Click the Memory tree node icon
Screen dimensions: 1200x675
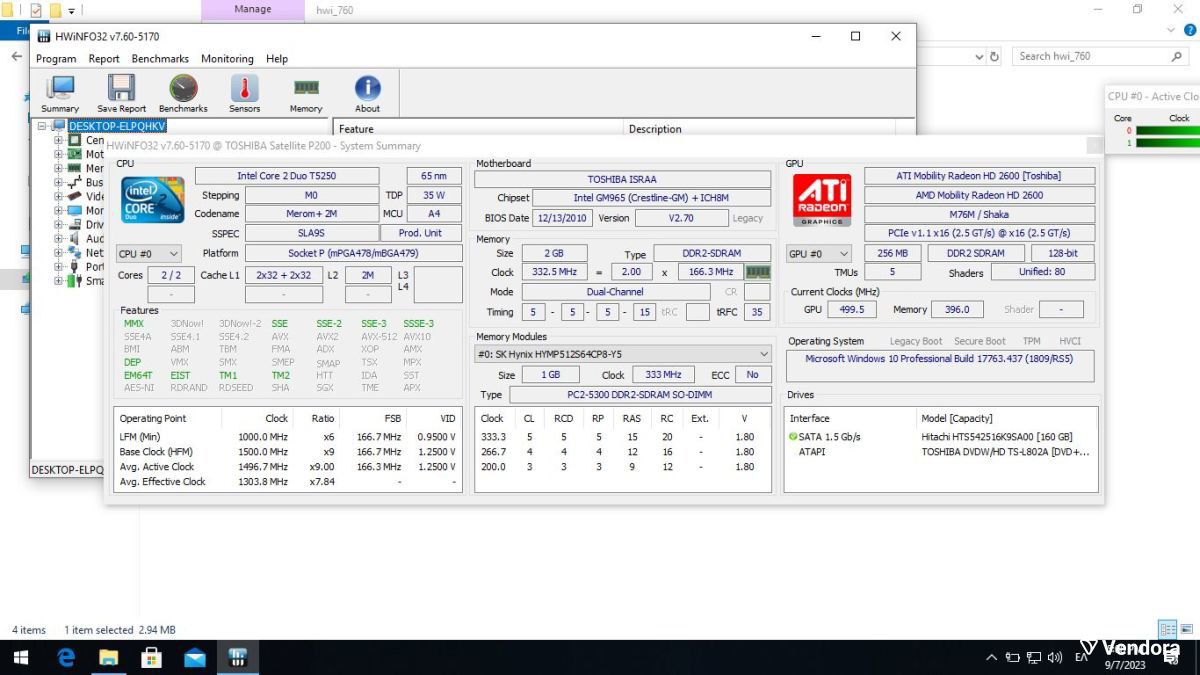74,168
